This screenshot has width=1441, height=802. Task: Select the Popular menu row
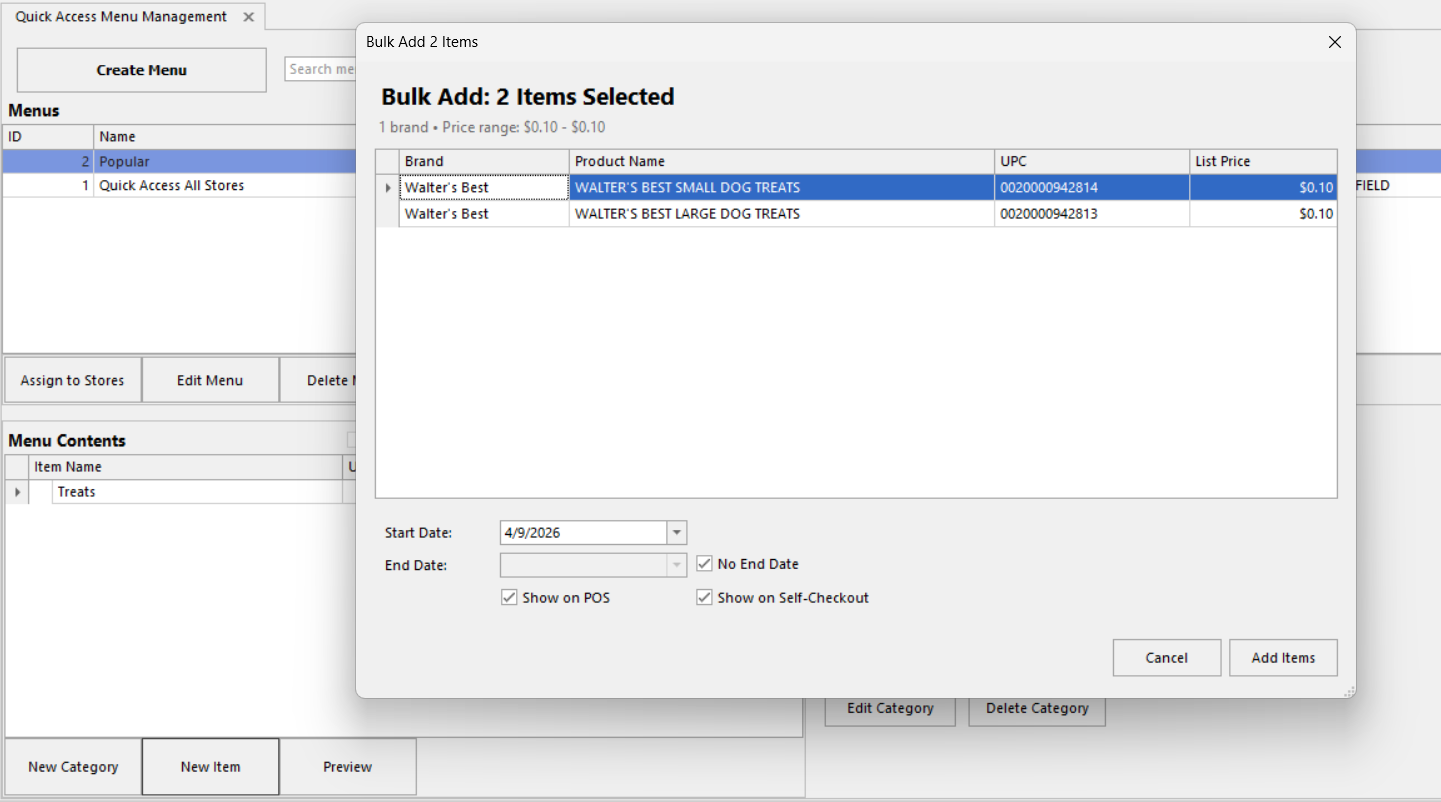click(180, 162)
